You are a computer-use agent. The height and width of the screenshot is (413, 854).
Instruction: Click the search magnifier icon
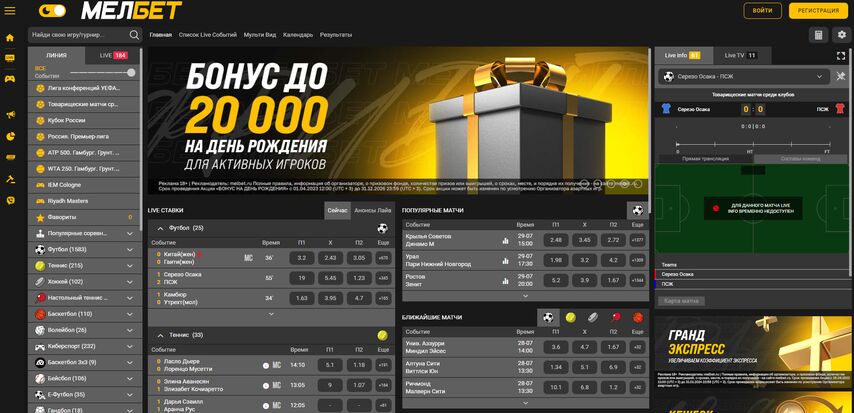134,35
